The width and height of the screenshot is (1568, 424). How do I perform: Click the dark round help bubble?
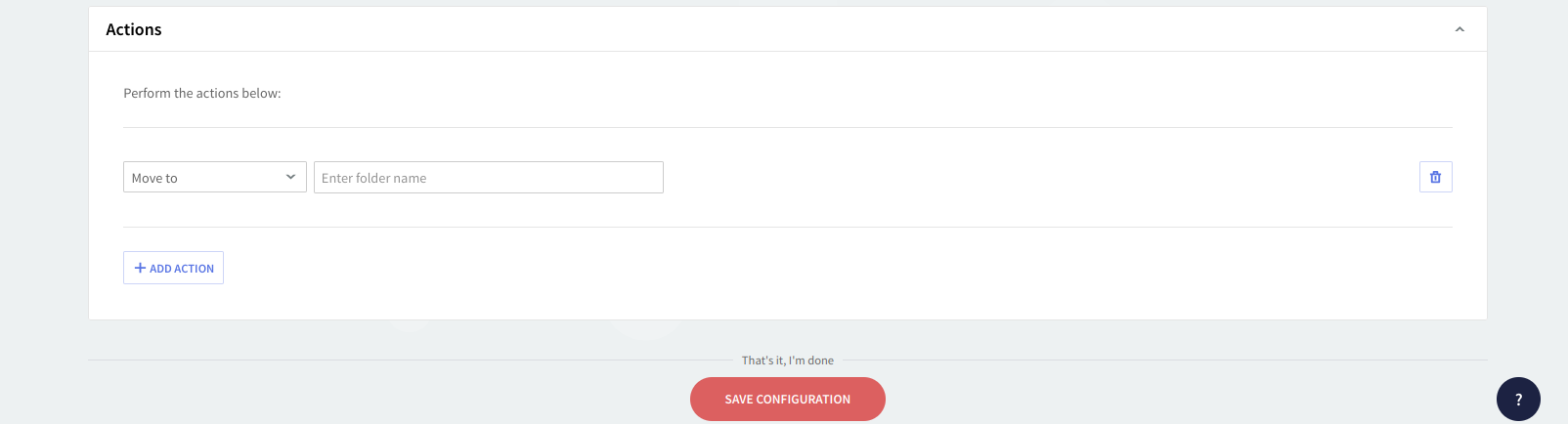click(x=1518, y=399)
